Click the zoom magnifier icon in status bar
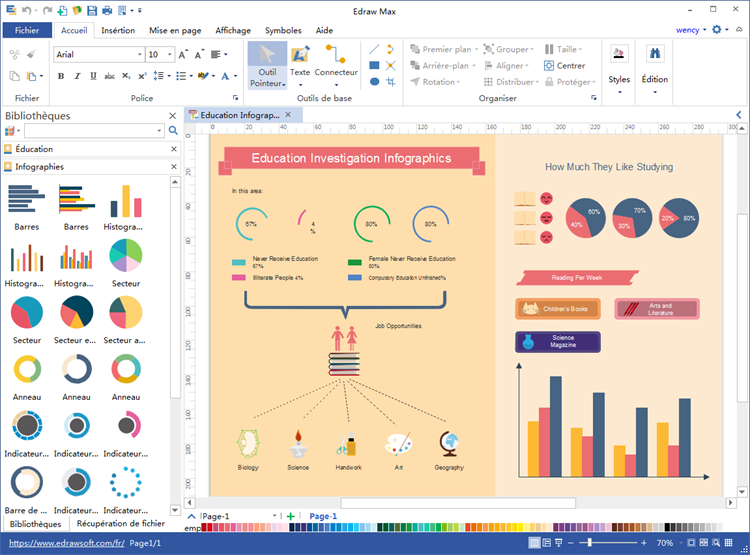Image resolution: width=750 pixels, height=555 pixels. (x=716, y=543)
